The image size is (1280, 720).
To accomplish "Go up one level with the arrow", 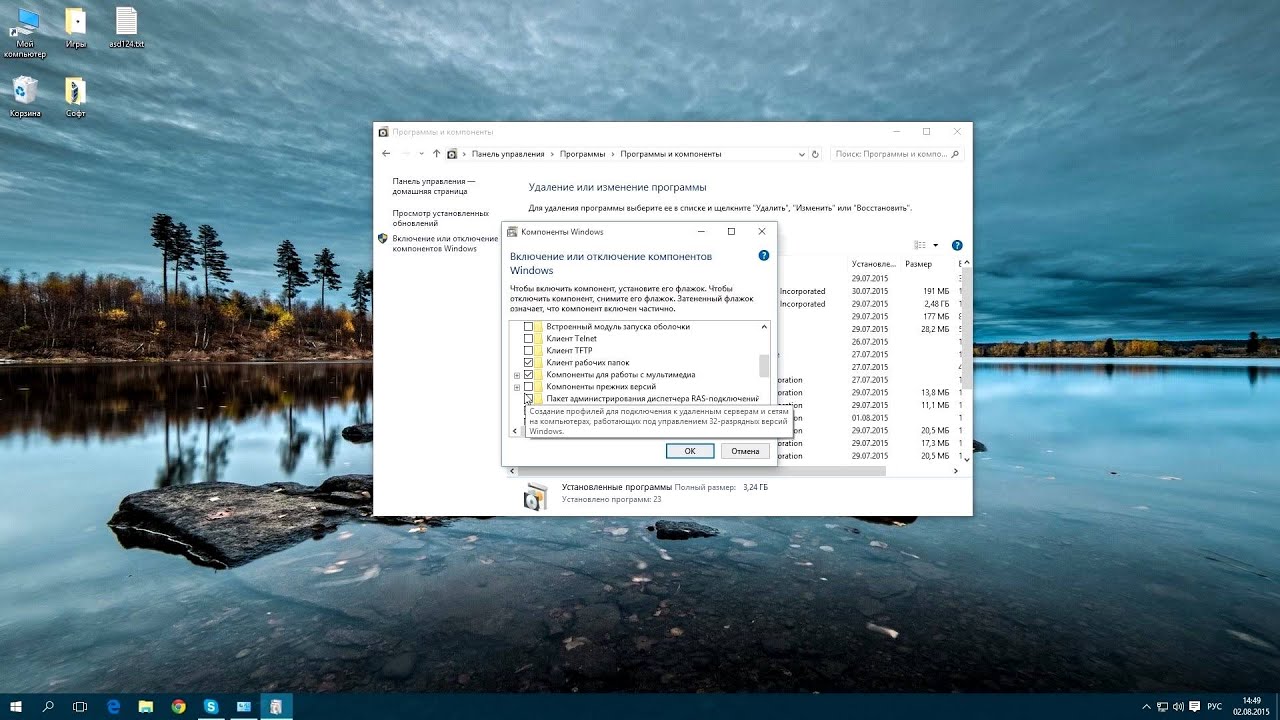I will [x=436, y=154].
